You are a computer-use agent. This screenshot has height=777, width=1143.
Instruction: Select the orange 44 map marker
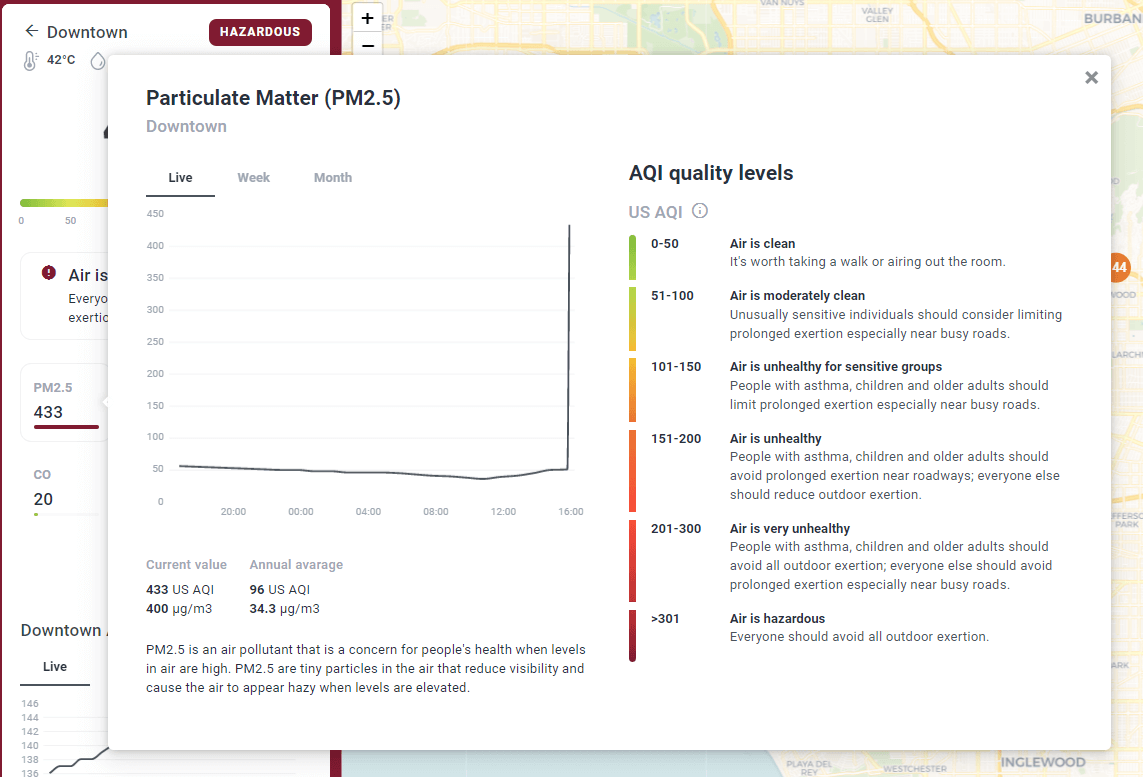click(1119, 267)
